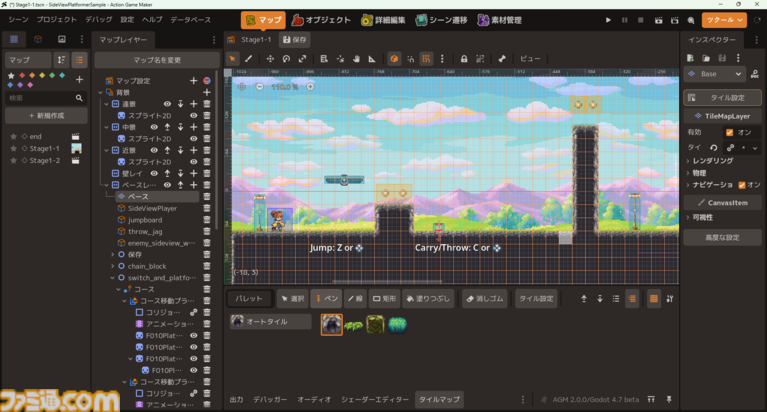
Task: Select the pan hand tool in the viewport toolbar
Action: coord(356,59)
